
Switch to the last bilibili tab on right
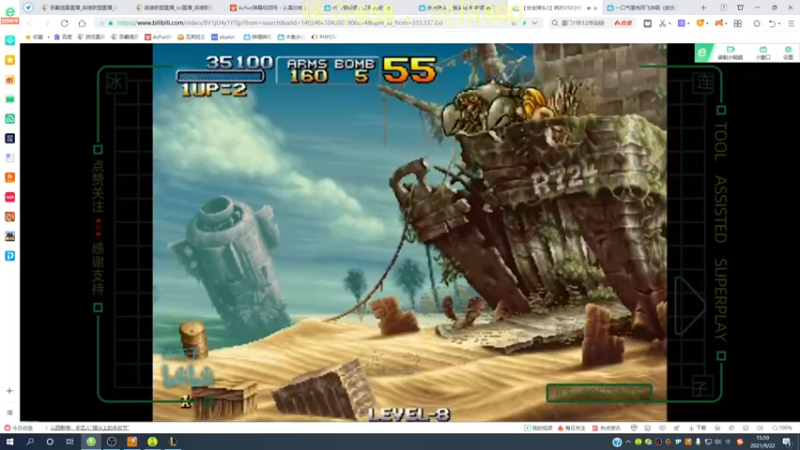coord(645,8)
